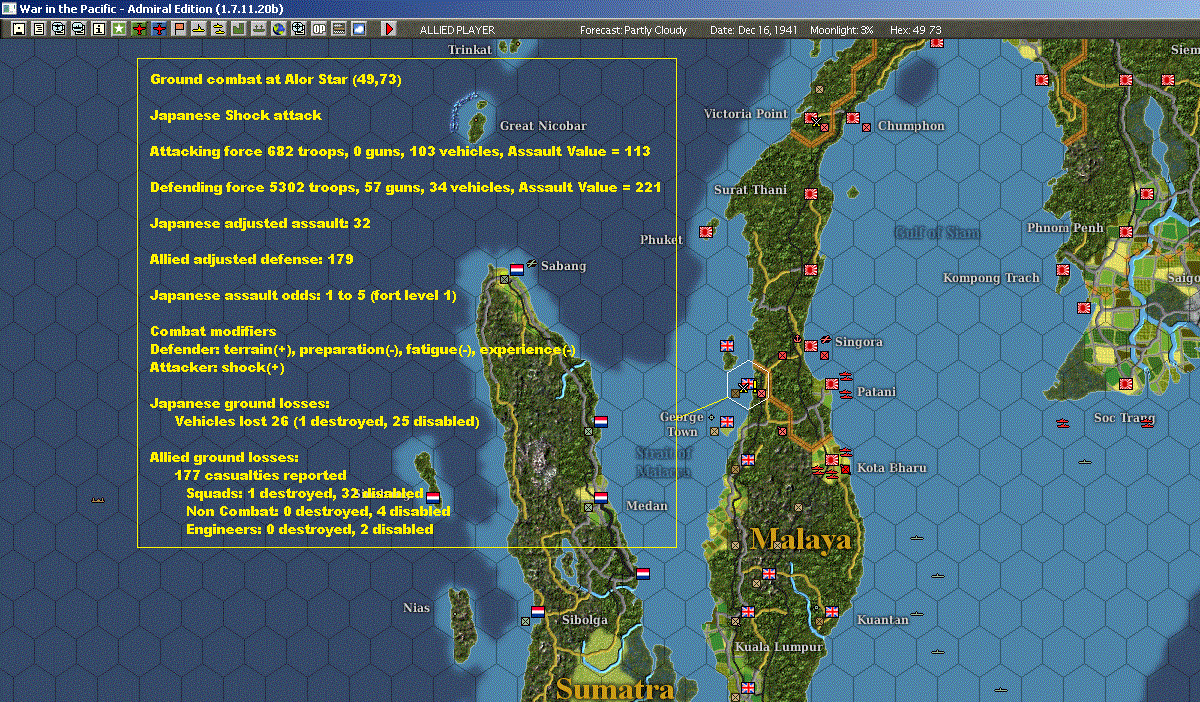Screen dimensions: 1200x702
Task: Click the green star toolbar icon
Action: coord(118,29)
